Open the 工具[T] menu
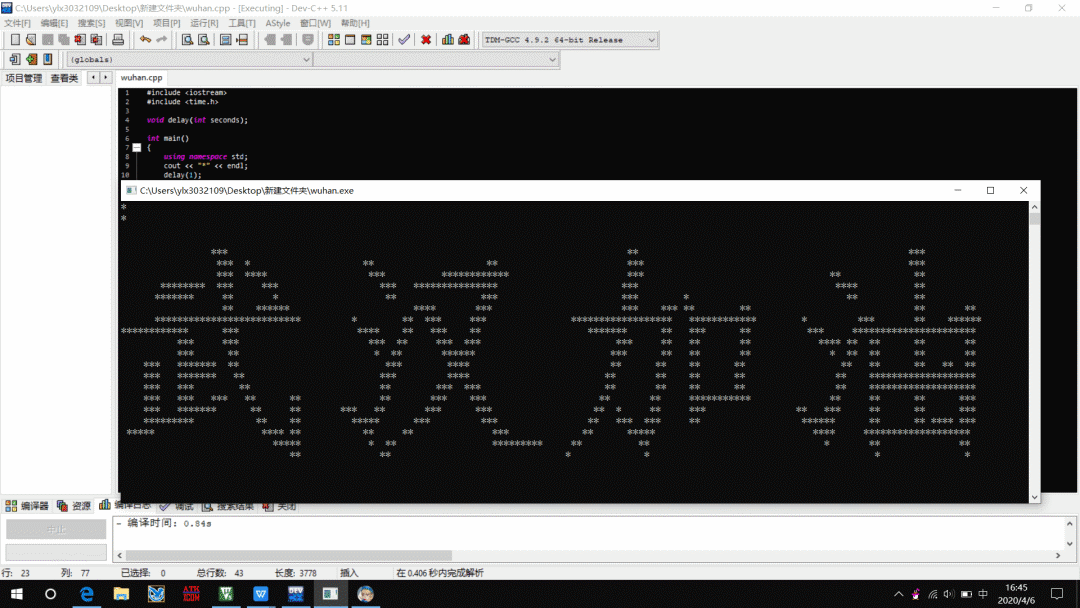1080x608 pixels. [242, 23]
